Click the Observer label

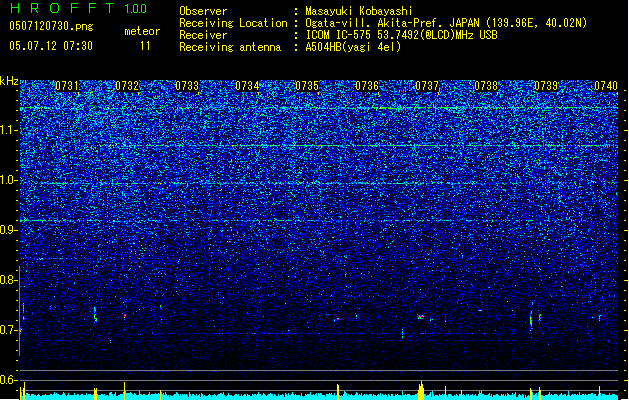coord(203,11)
